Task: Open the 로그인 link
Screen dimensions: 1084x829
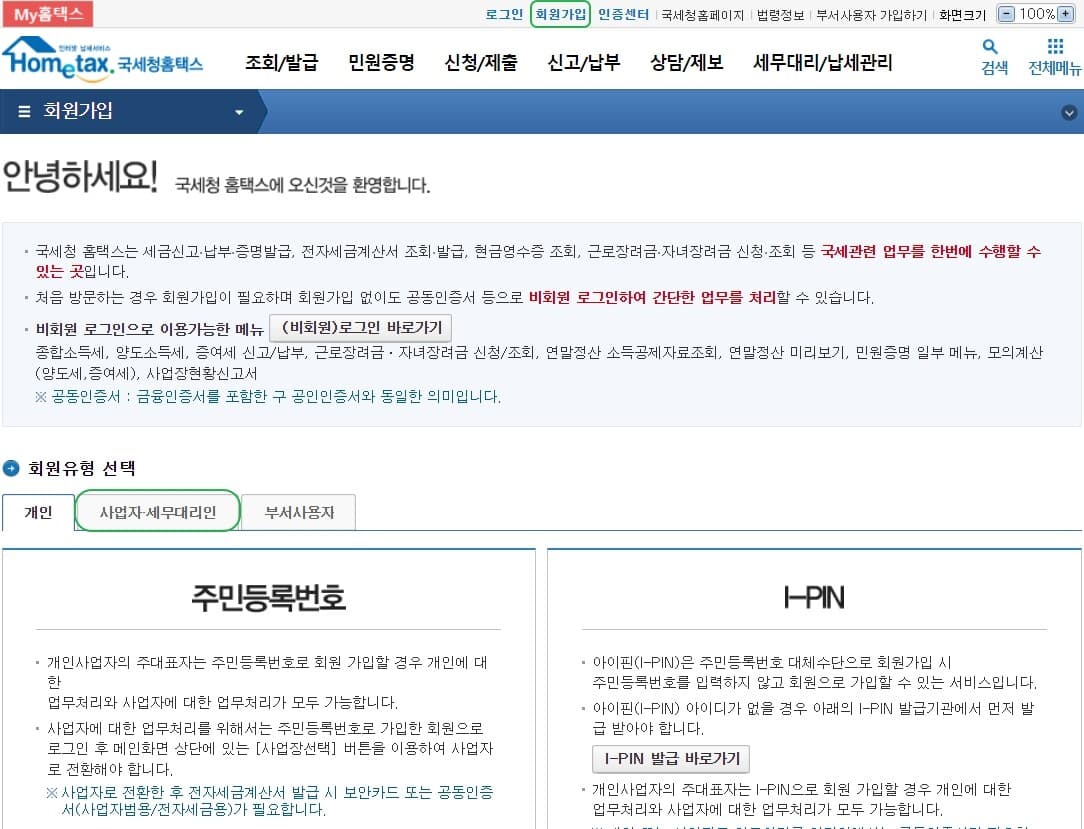Action: click(x=504, y=15)
